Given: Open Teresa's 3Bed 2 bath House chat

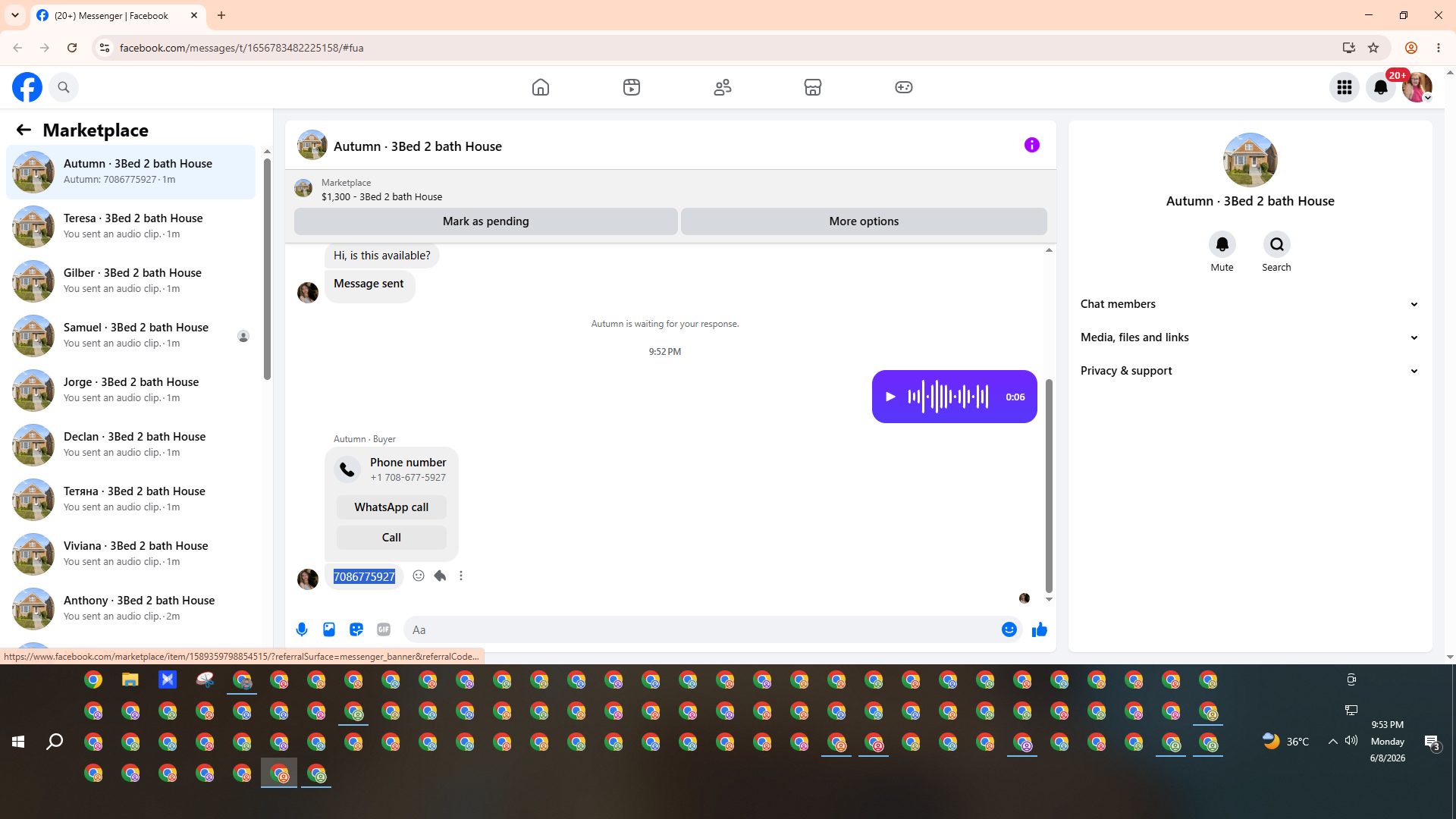Looking at the screenshot, I should point(130,226).
